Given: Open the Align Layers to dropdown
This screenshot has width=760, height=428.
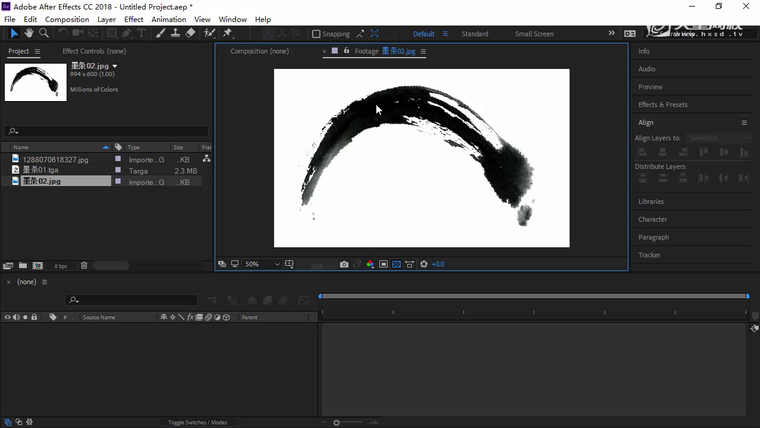Looking at the screenshot, I should pyautogui.click(x=717, y=138).
